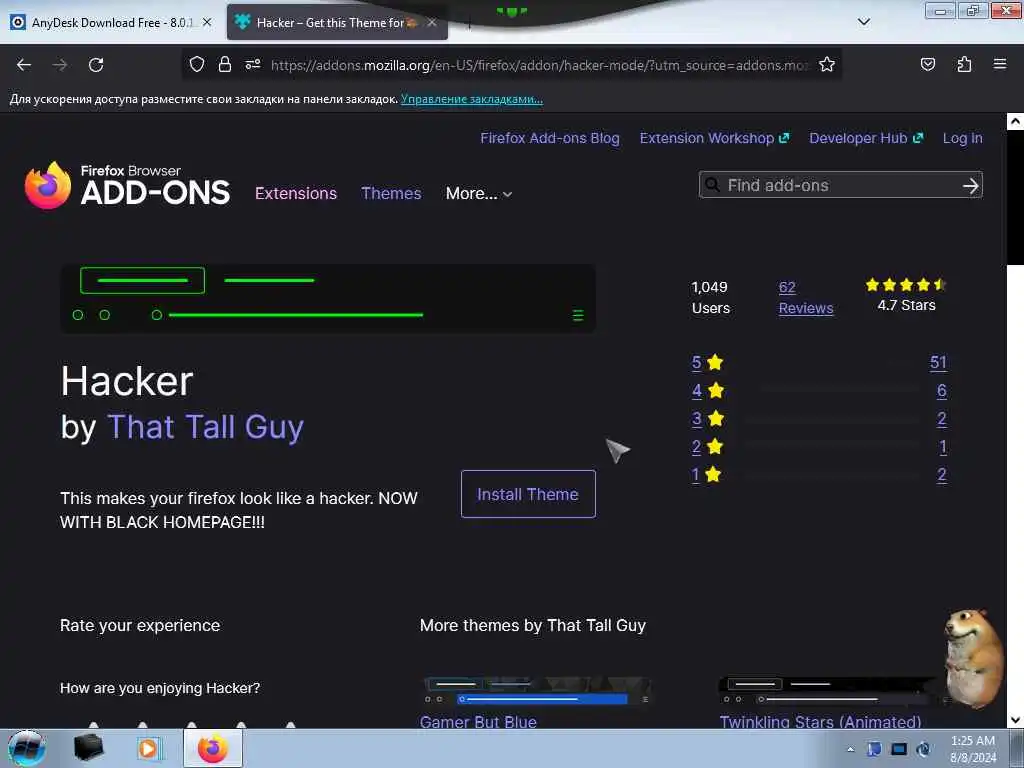This screenshot has width=1024, height=768.
Task: Expand the More… dropdown menu
Action: pyautogui.click(x=479, y=193)
